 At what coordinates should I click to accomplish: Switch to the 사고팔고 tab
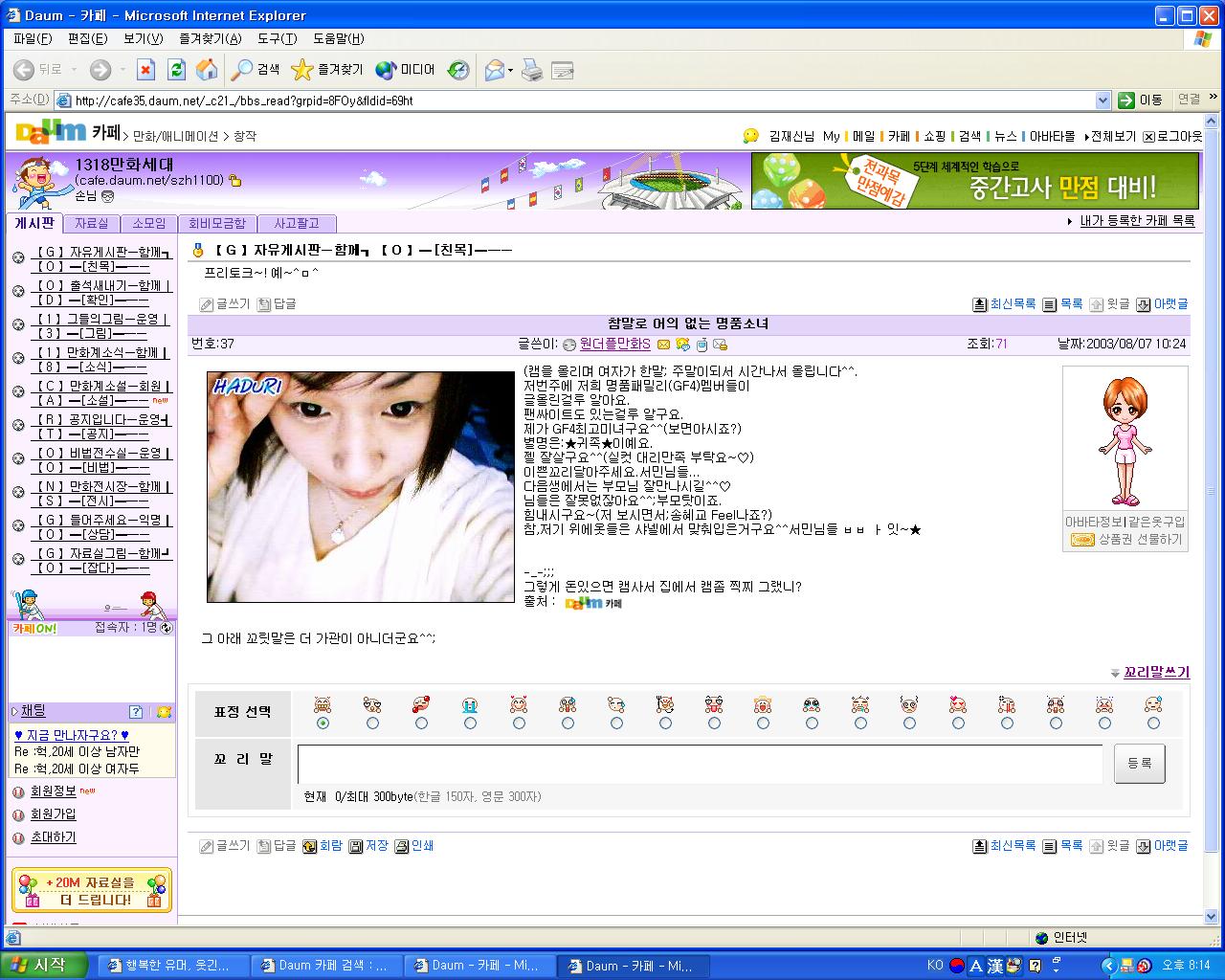click(x=297, y=223)
